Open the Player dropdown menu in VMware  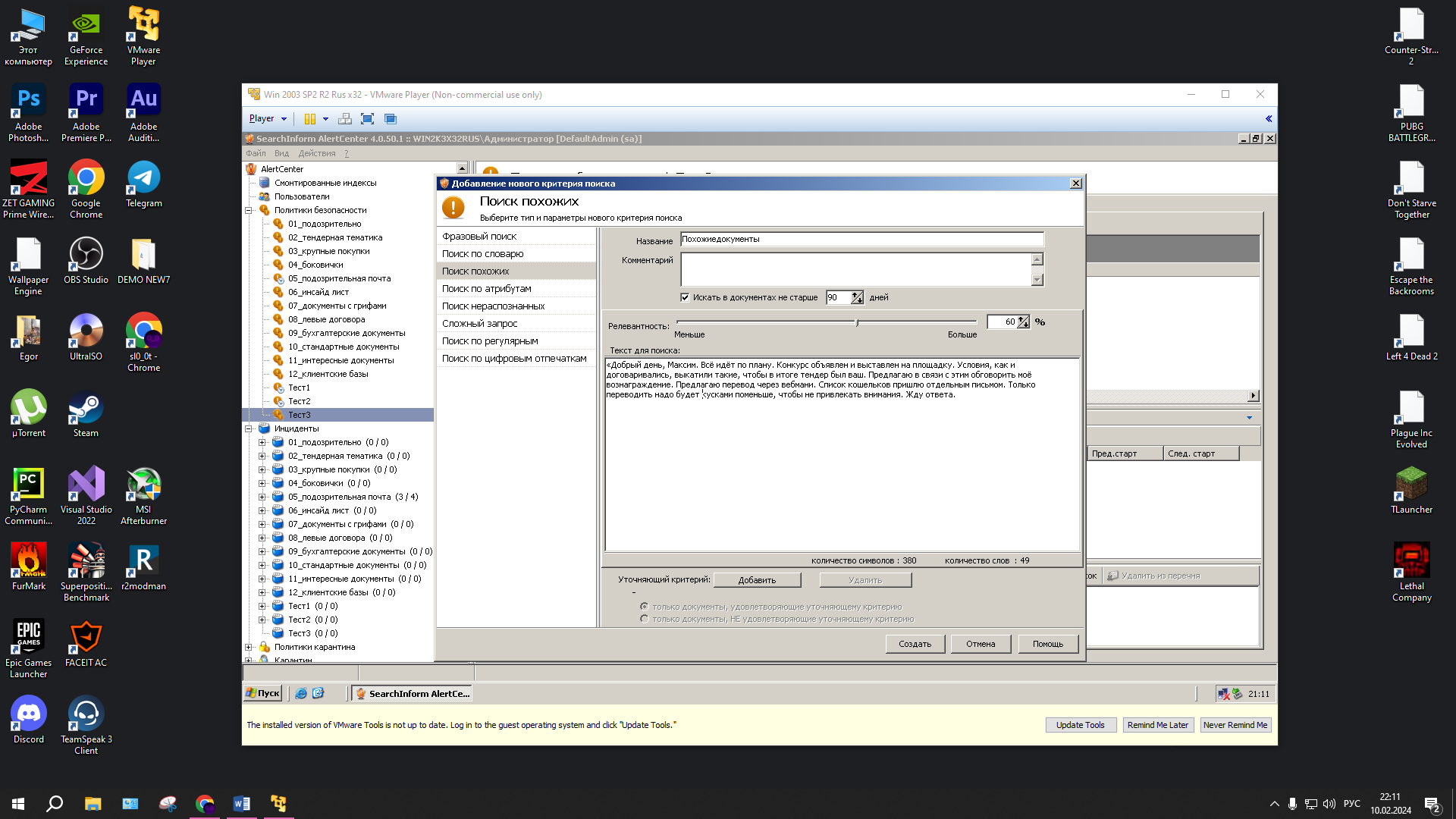[268, 119]
